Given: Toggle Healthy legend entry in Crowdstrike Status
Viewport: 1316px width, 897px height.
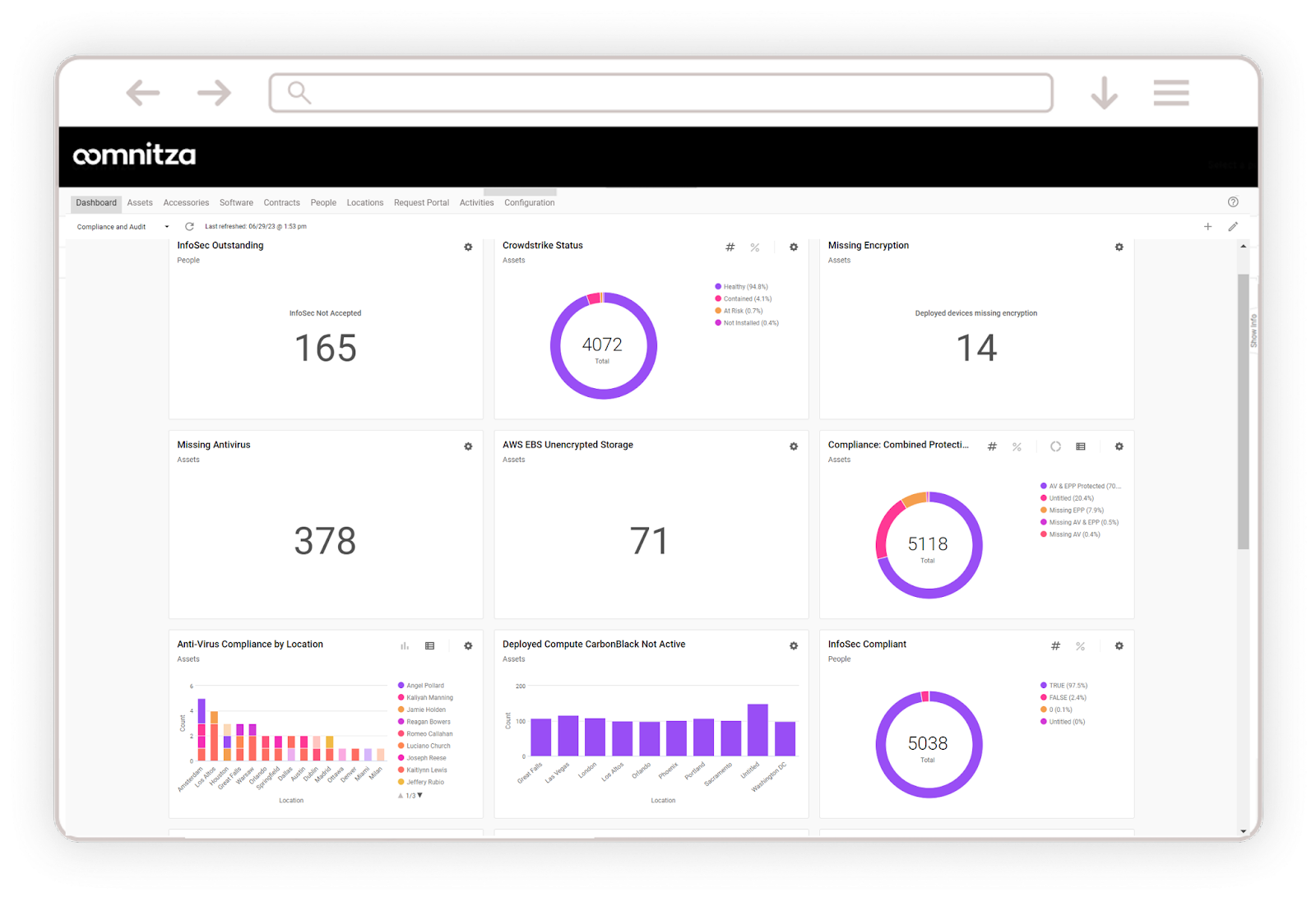Looking at the screenshot, I should 742,287.
